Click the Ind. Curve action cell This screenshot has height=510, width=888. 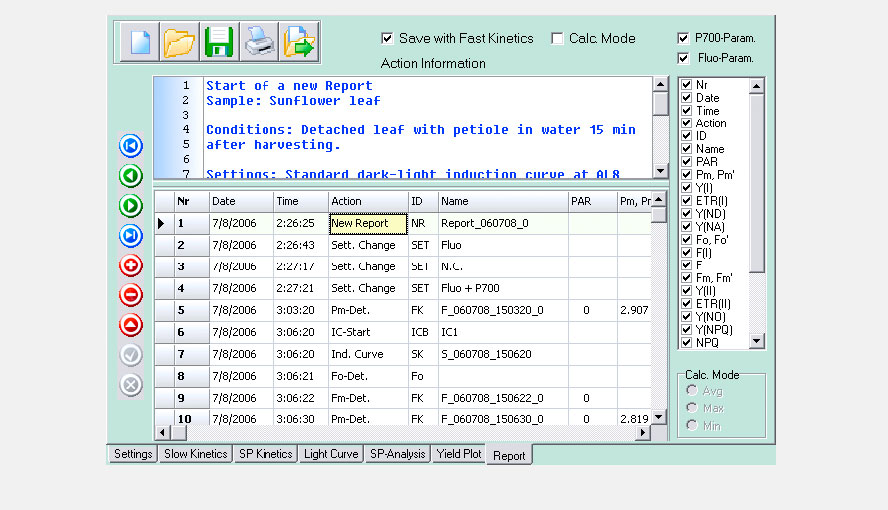(368, 354)
